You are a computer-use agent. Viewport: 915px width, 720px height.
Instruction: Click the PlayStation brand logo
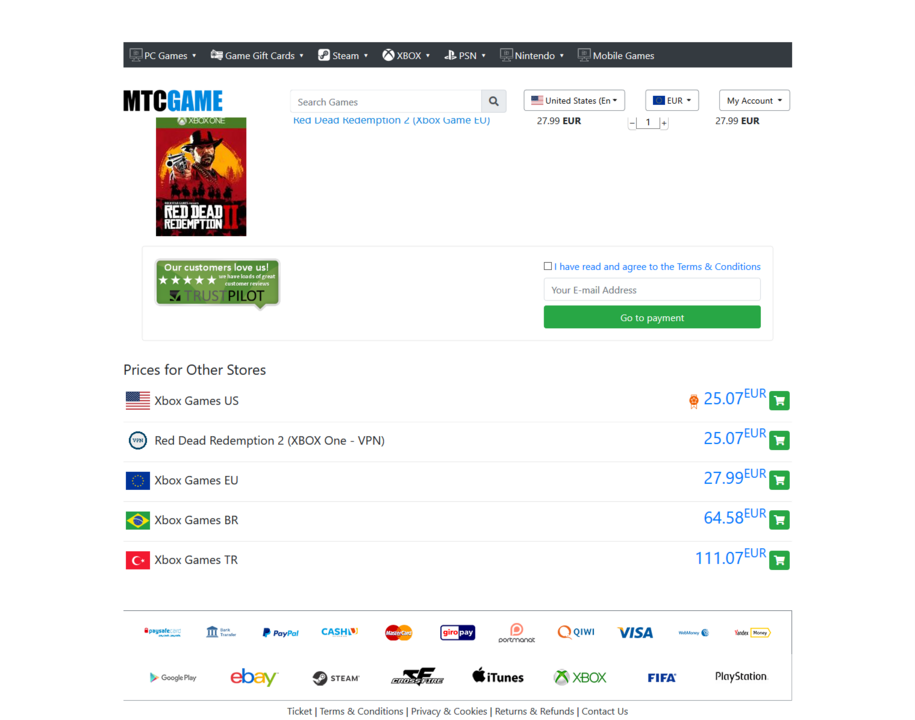point(741,676)
